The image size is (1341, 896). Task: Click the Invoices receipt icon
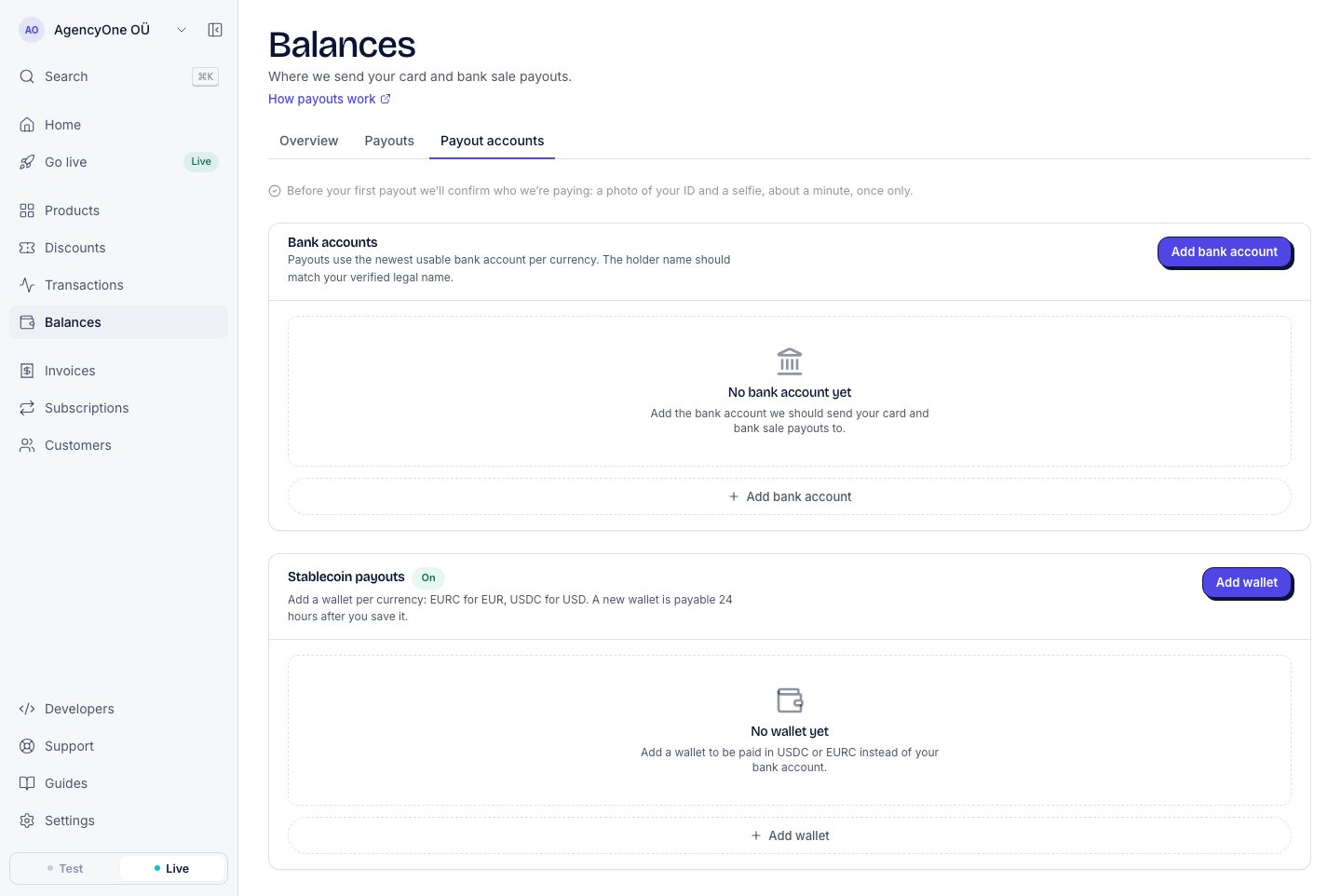click(27, 371)
